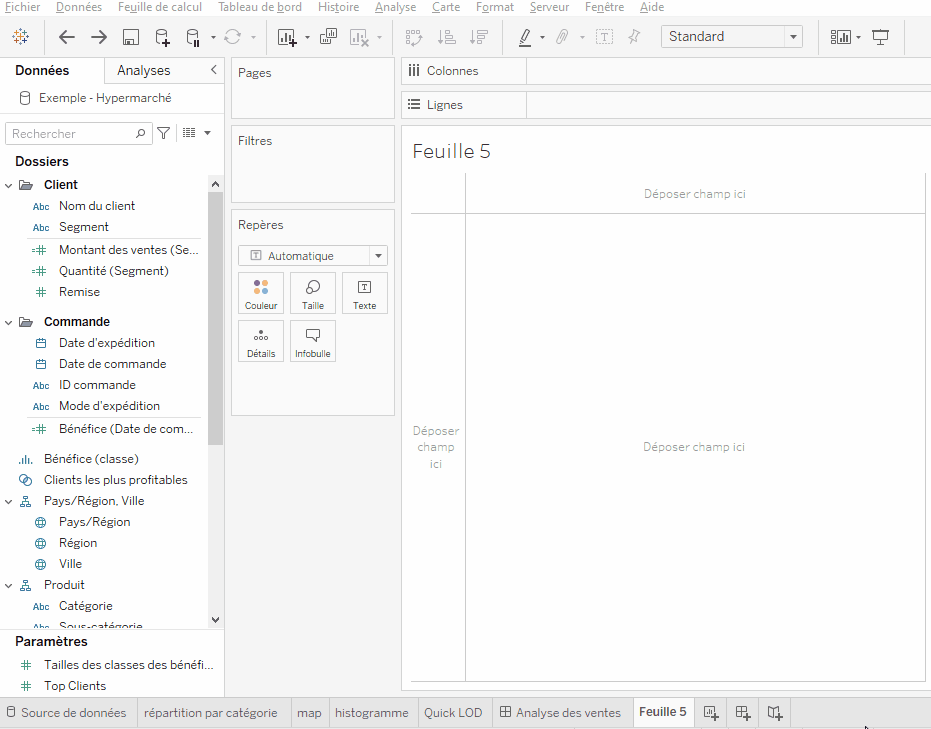Image resolution: width=931 pixels, height=729 pixels.
Task: Click the Rechercher field search box
Action: pos(78,134)
